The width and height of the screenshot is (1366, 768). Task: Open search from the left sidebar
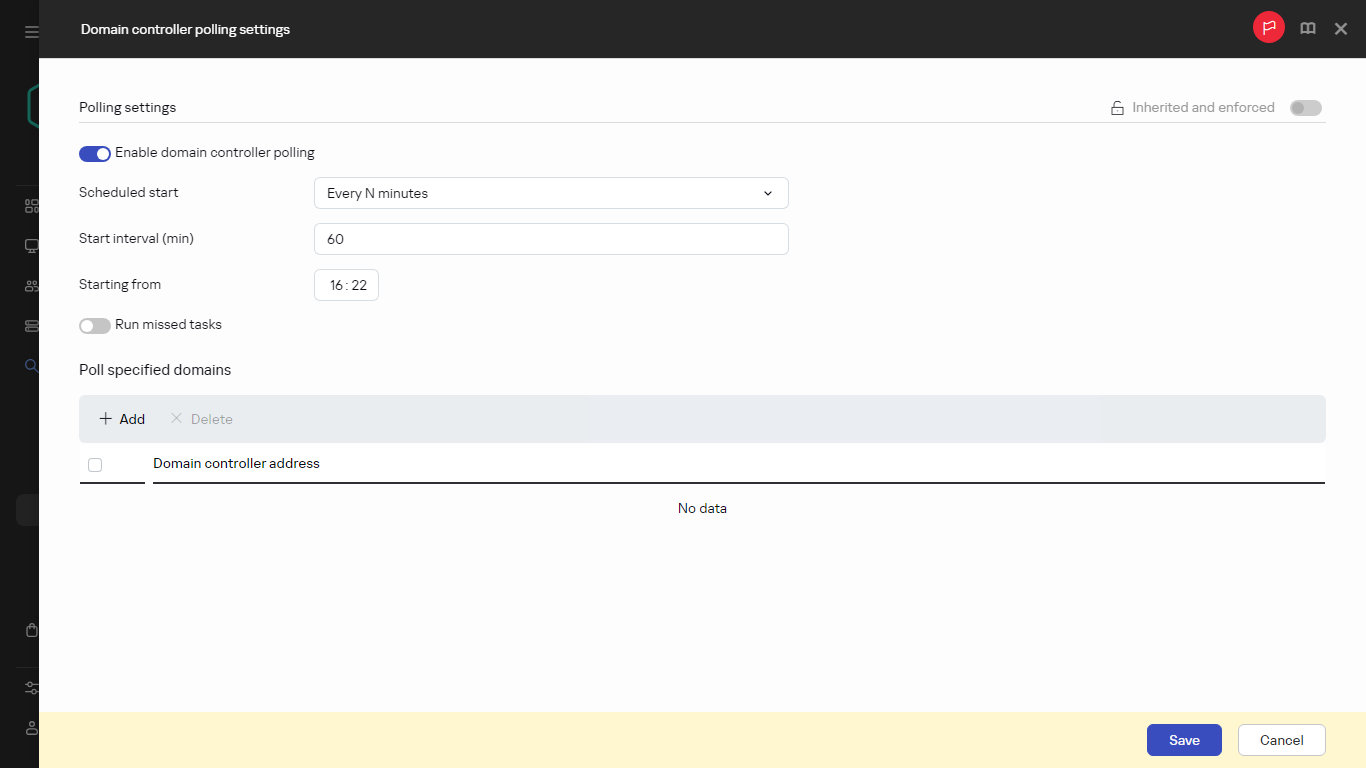pyautogui.click(x=30, y=365)
